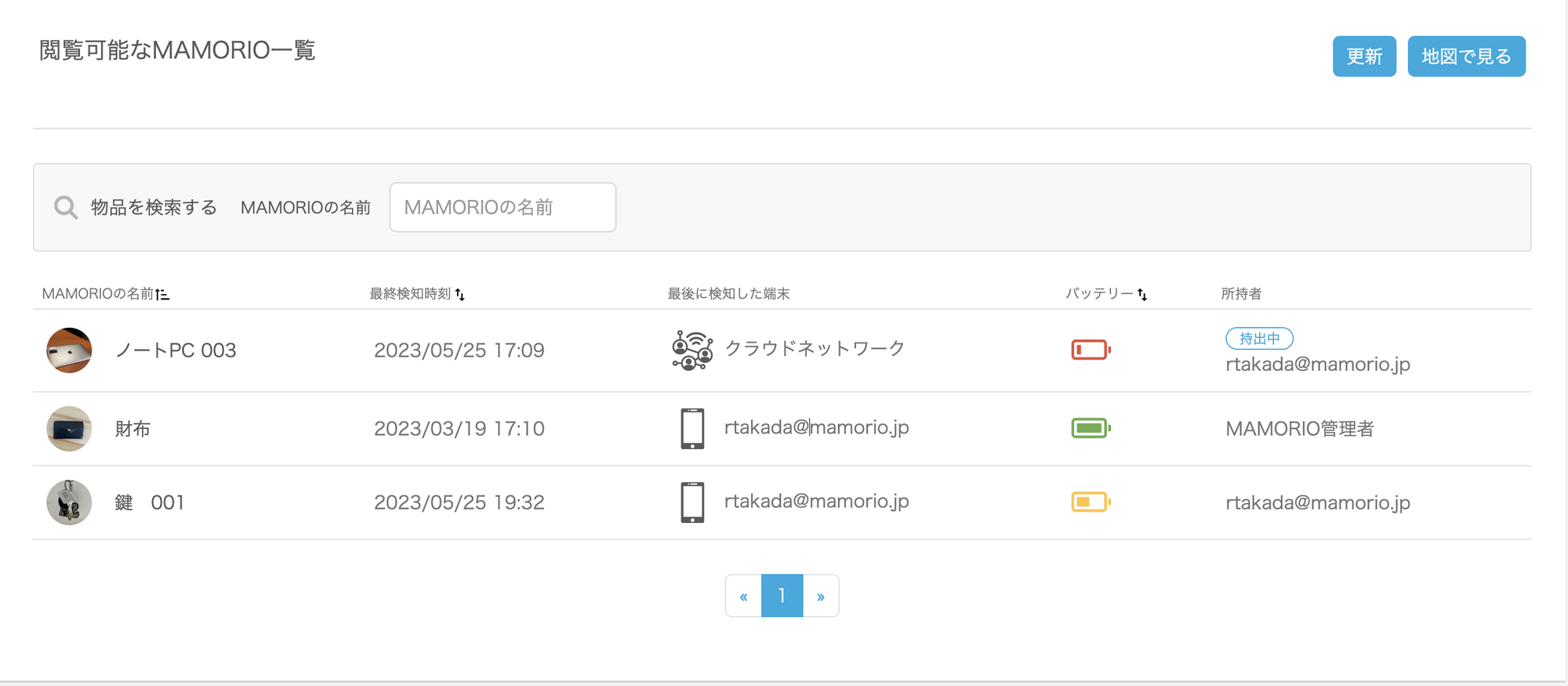Click the cloud network icon
Viewport: 1568px width, 686px height.
(x=692, y=350)
